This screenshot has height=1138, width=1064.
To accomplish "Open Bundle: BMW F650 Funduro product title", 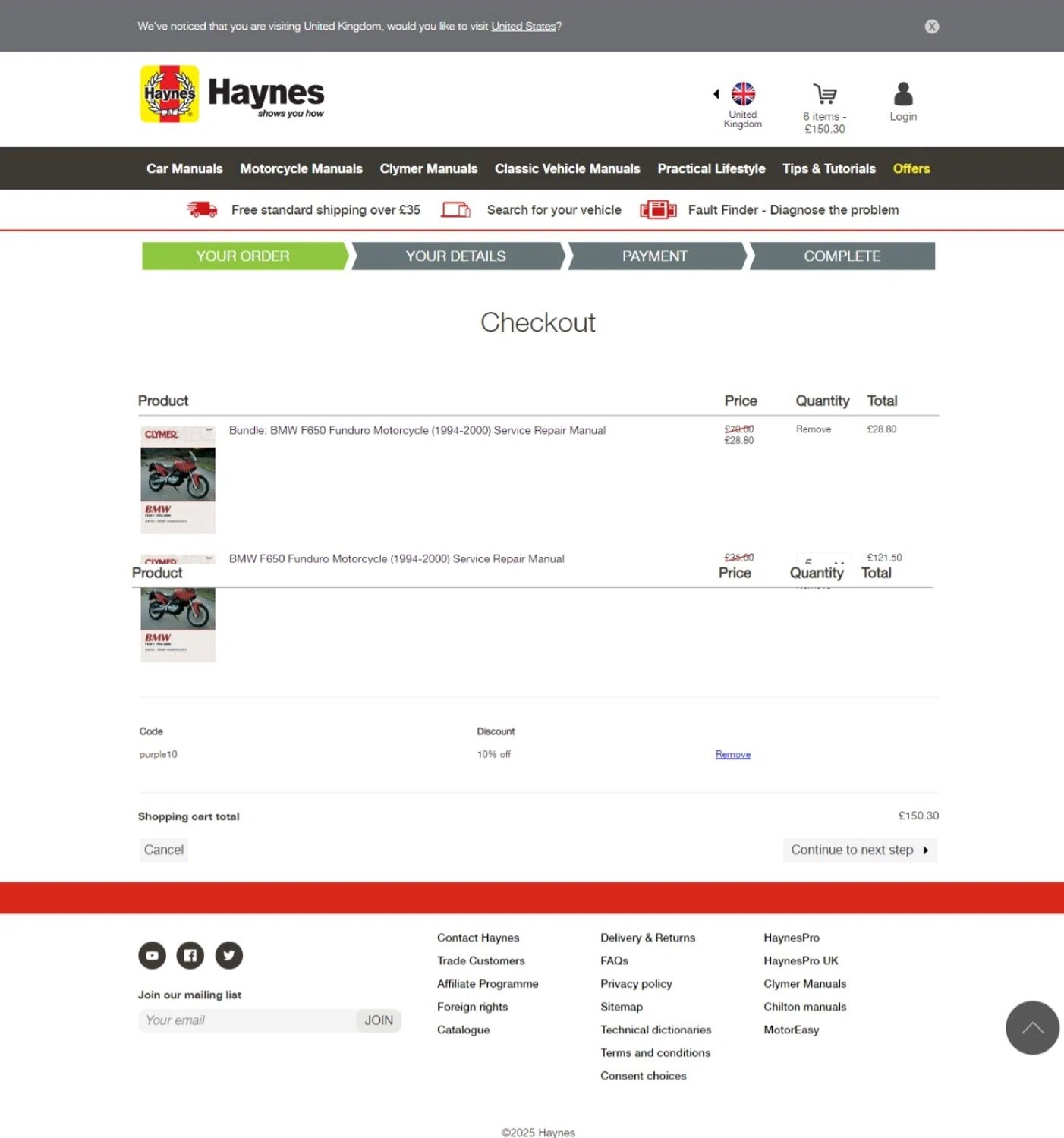I will pos(417,430).
